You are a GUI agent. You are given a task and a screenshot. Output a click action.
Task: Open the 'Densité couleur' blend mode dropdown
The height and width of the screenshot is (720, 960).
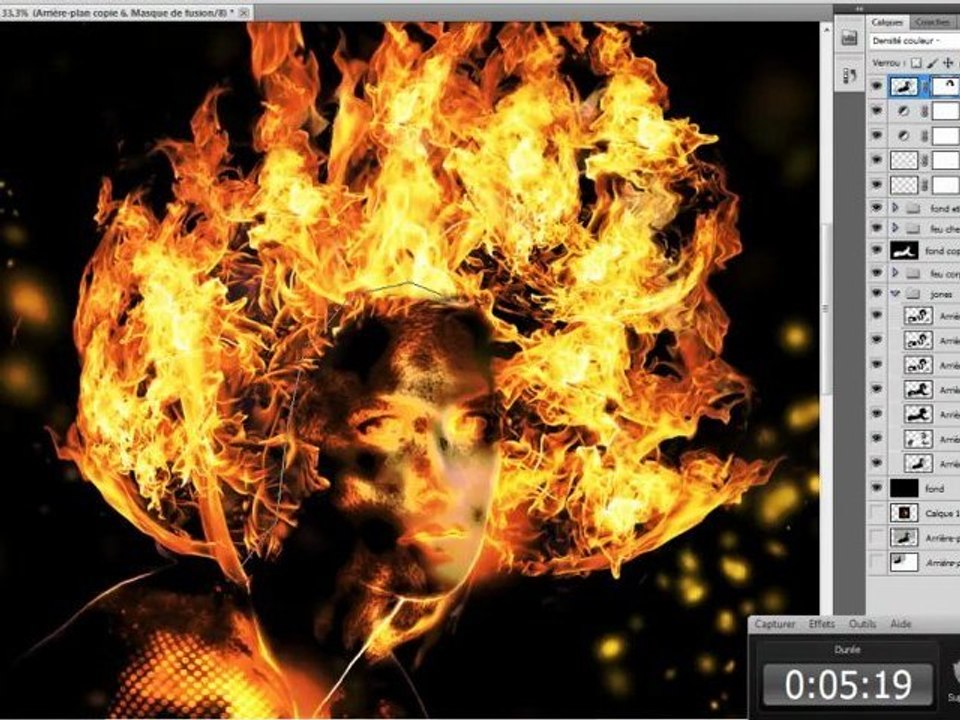click(x=914, y=41)
